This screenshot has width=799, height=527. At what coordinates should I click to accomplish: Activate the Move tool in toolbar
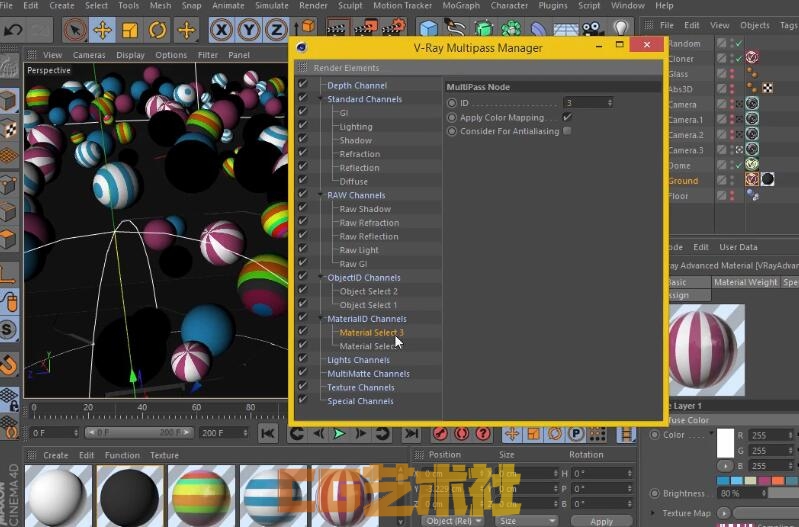tap(102, 30)
